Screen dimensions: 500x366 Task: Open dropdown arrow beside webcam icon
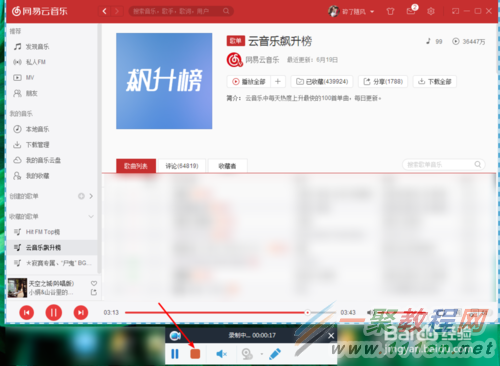pyautogui.click(x=262, y=354)
